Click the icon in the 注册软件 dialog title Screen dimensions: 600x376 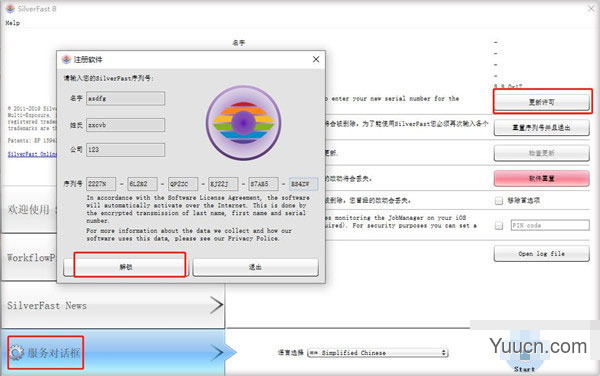pyautogui.click(x=66, y=59)
